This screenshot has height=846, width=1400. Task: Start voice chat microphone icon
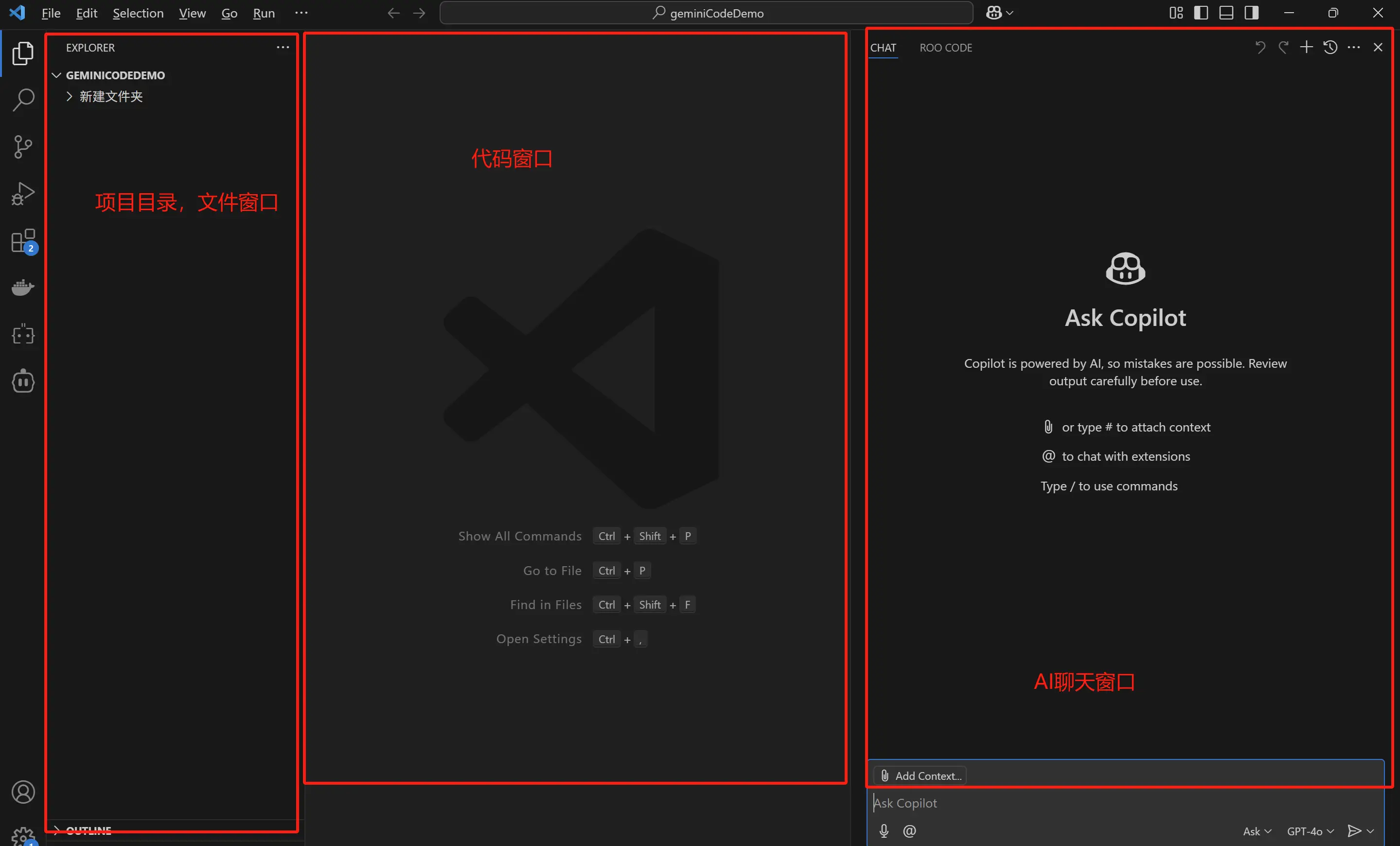click(884, 830)
